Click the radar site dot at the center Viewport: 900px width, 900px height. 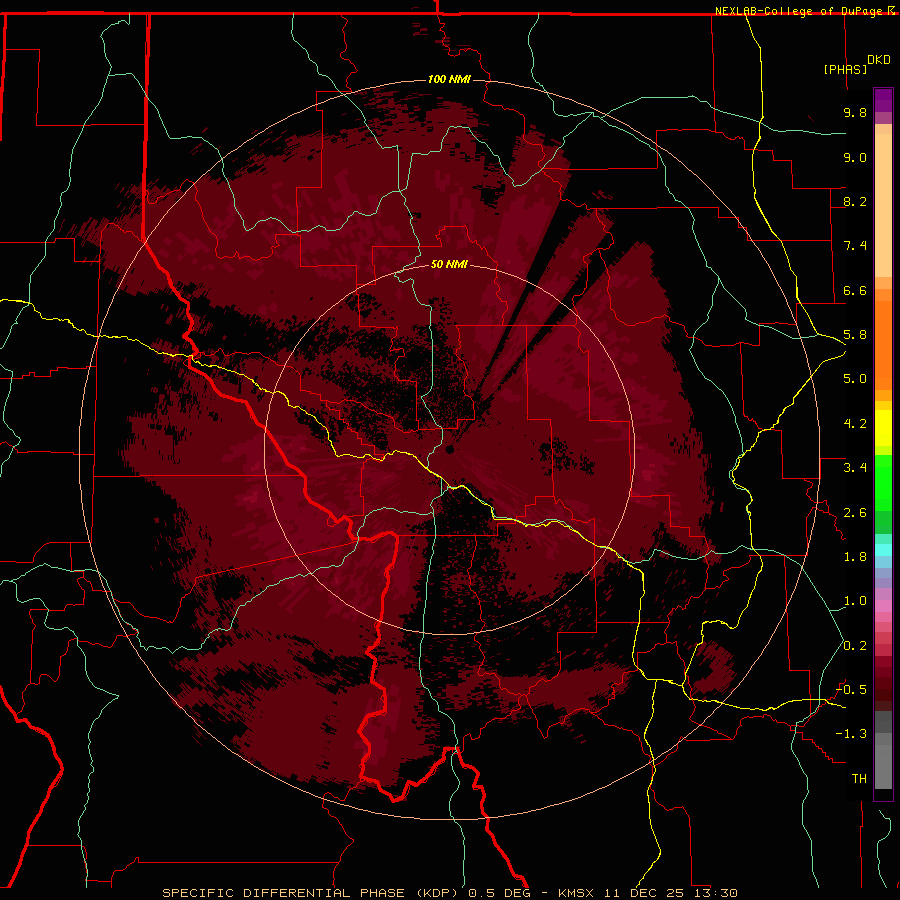(x=450, y=449)
